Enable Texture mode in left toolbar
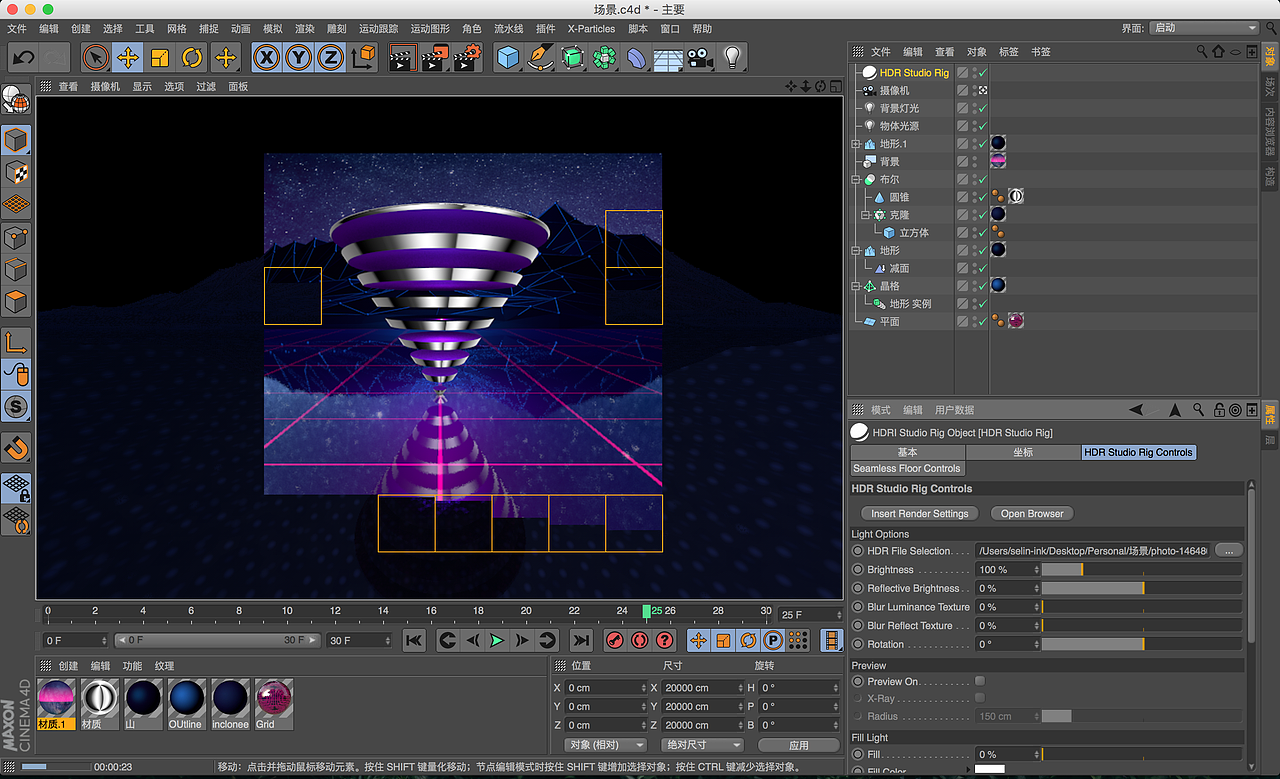 point(16,172)
